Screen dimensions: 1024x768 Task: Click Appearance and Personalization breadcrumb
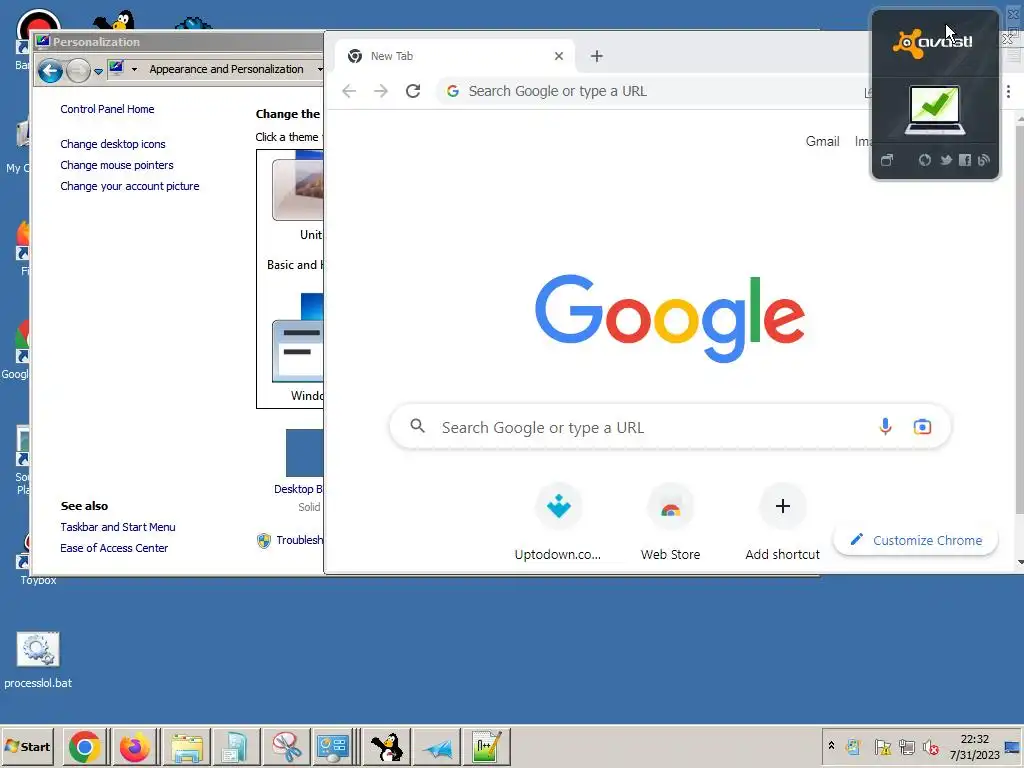click(226, 69)
